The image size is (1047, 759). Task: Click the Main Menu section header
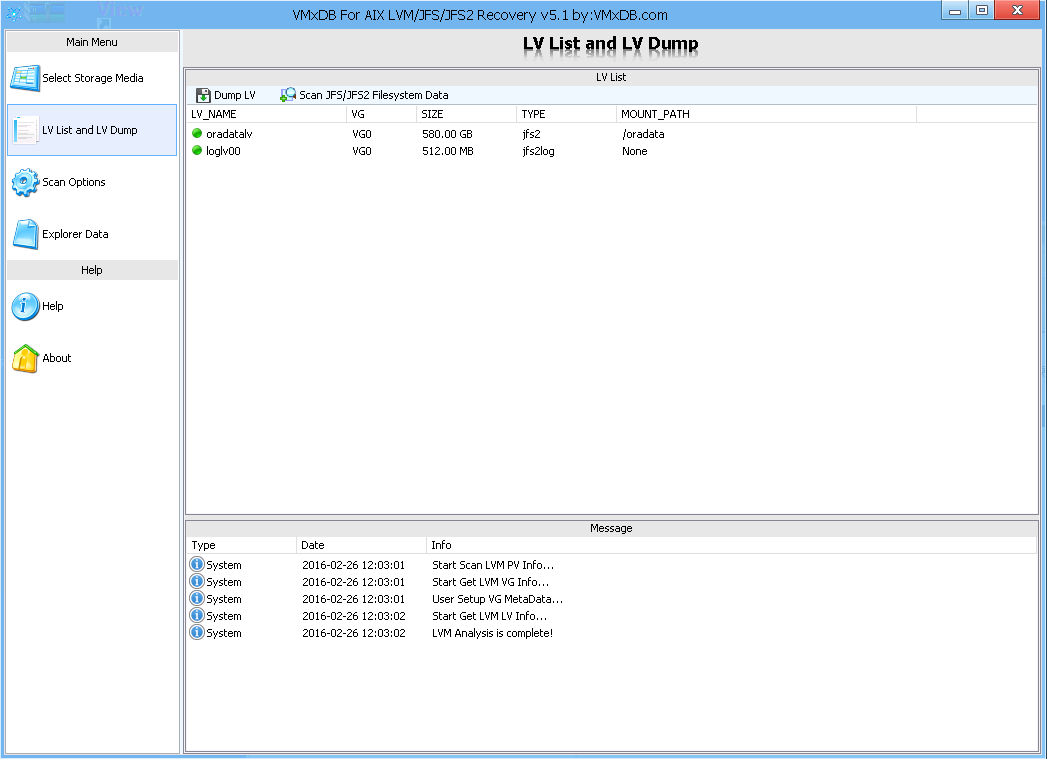(92, 42)
